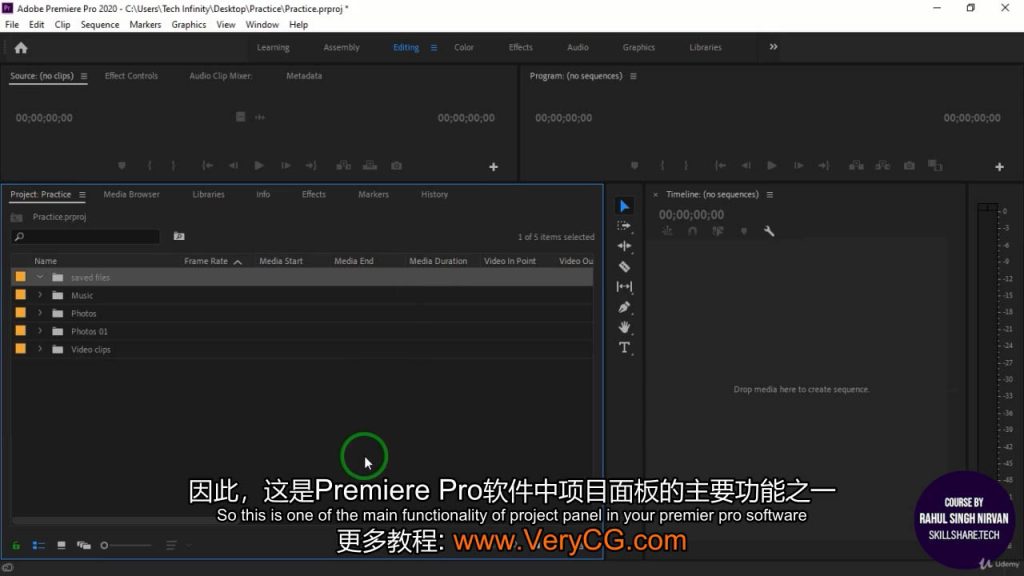
Task: Go to the Home screen icon
Action: point(21,48)
